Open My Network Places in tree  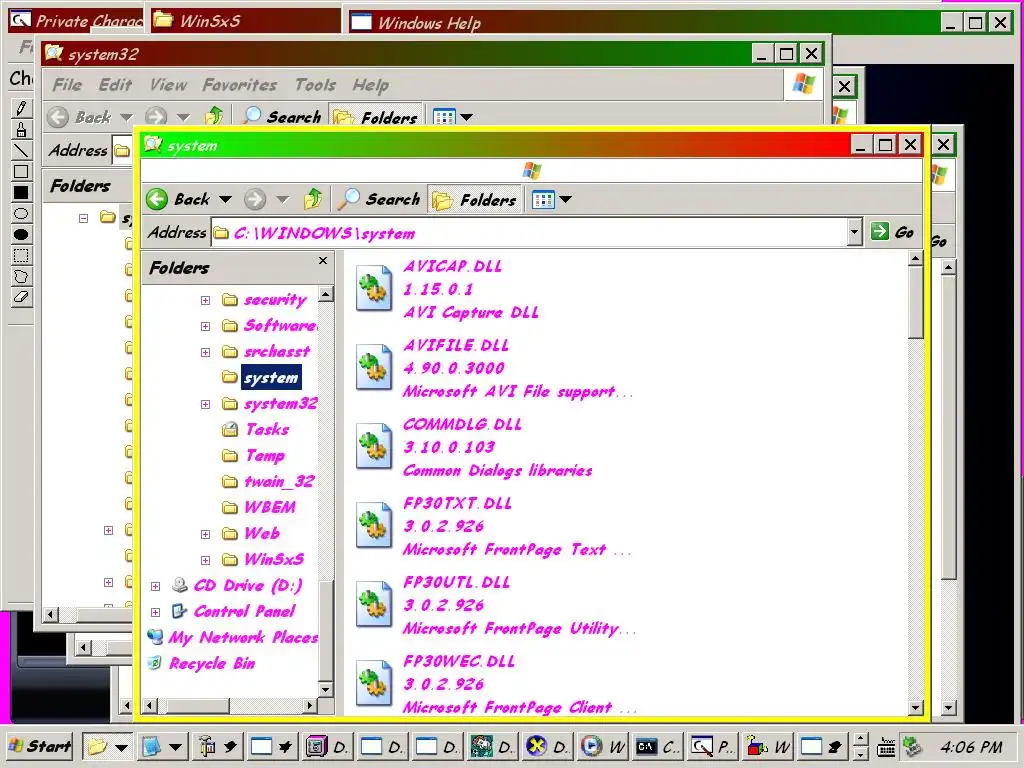[242, 637]
